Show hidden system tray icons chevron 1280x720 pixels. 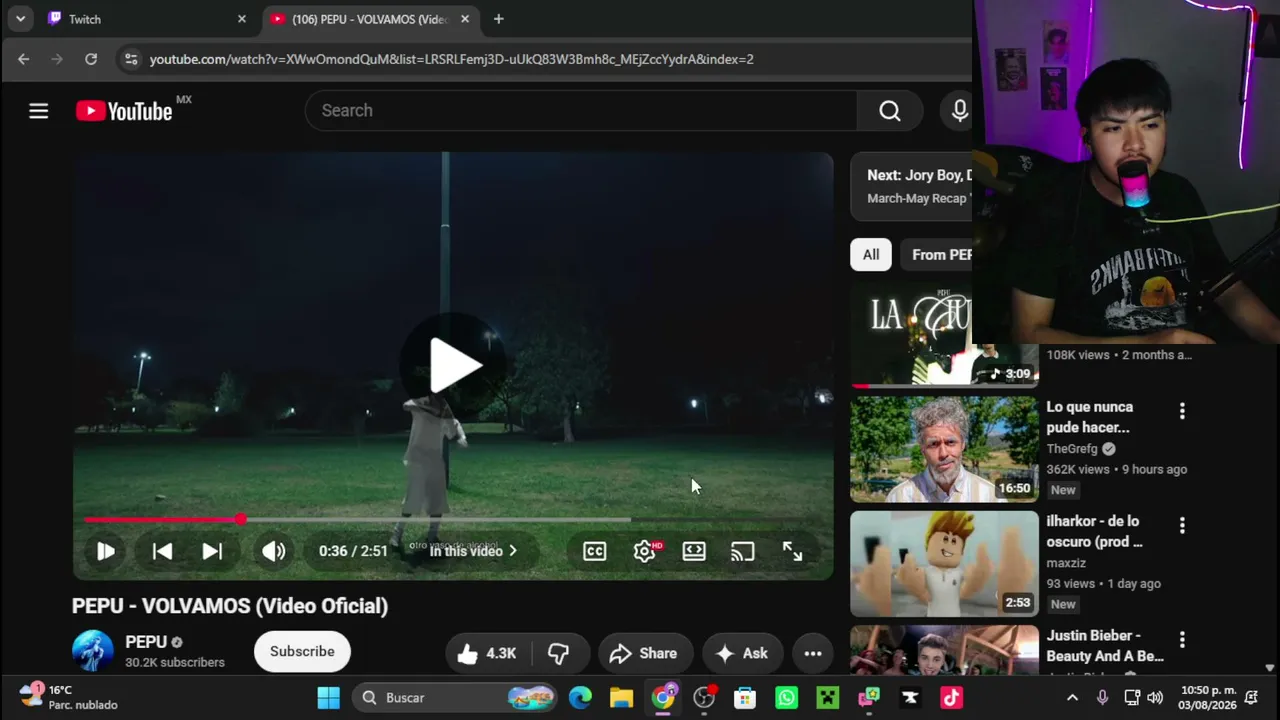point(1072,698)
